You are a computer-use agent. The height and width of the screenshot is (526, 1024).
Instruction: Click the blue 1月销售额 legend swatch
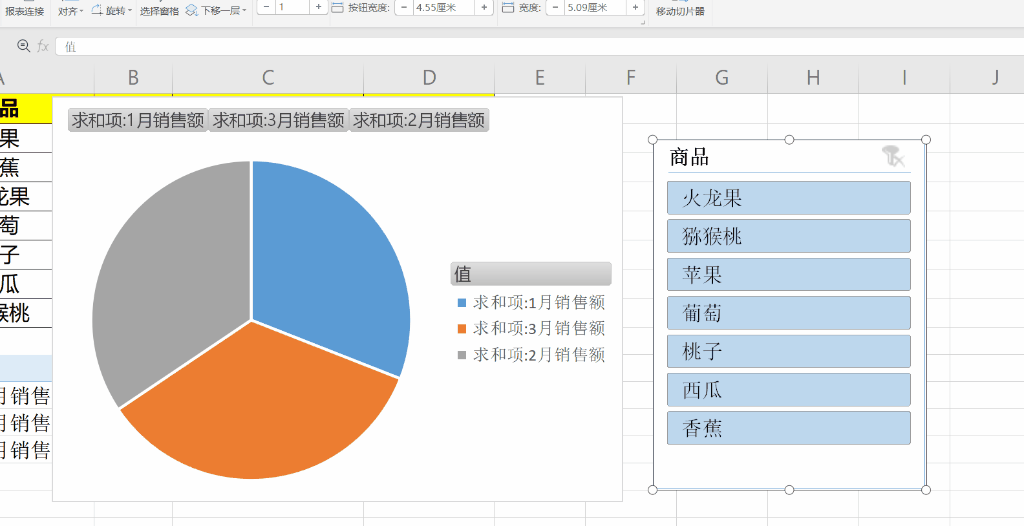point(462,303)
